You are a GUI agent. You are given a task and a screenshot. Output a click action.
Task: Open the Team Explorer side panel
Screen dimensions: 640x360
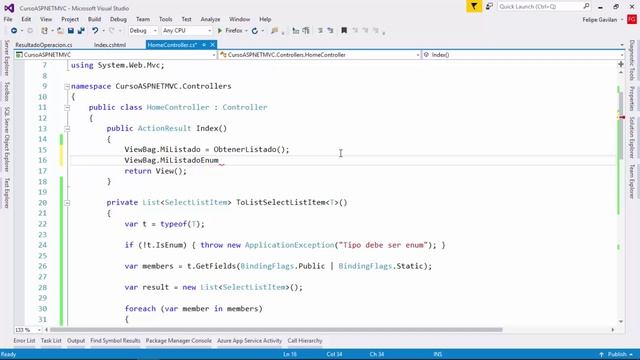(x=632, y=182)
